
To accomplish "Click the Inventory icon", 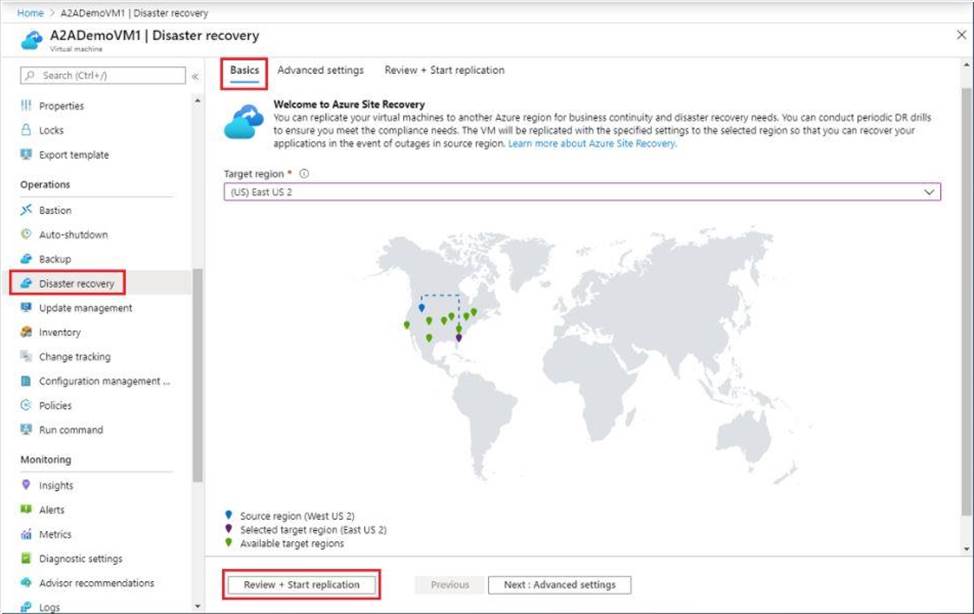I will pyautogui.click(x=27, y=332).
